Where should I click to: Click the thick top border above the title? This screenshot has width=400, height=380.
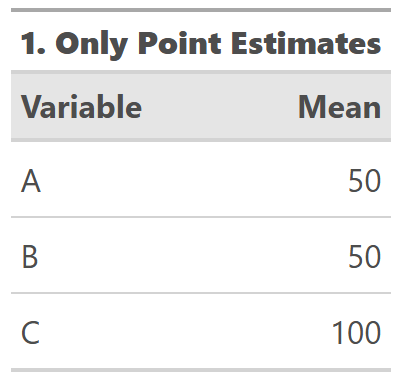pyautogui.click(x=201, y=10)
